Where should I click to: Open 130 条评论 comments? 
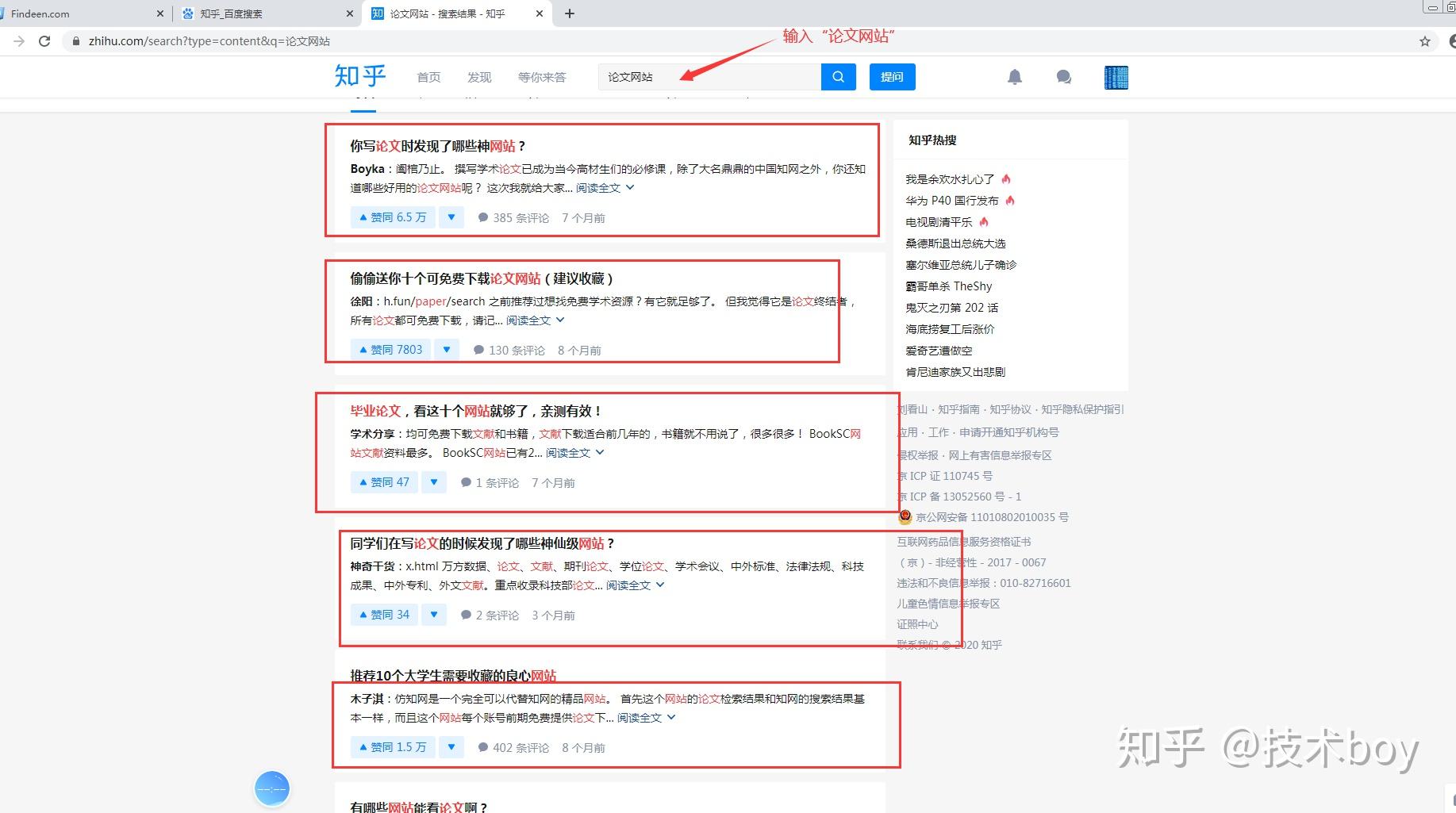(x=509, y=350)
